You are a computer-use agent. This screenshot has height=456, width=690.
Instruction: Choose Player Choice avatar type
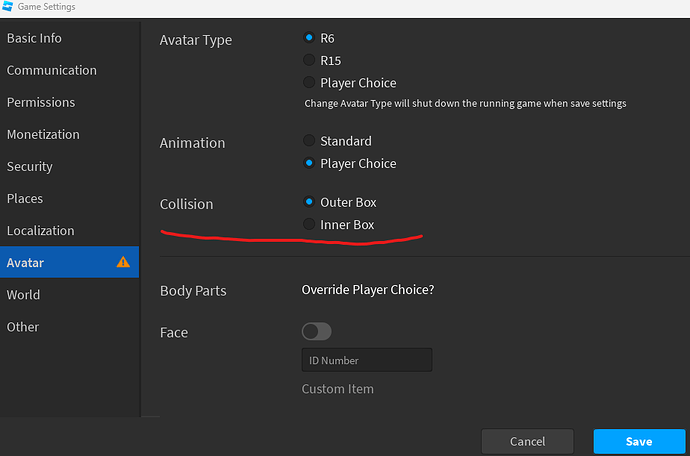click(309, 83)
